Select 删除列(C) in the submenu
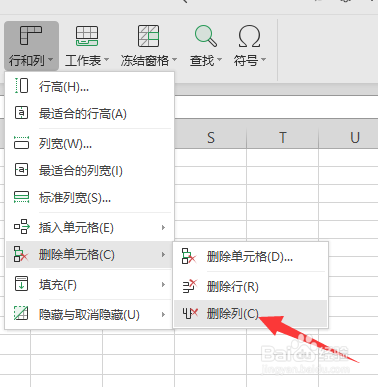This screenshot has height=387, width=378. 250,313
